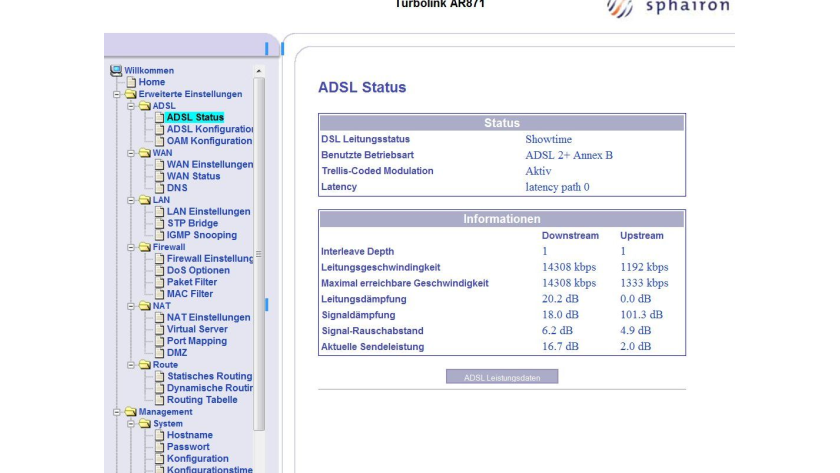Click the sidebar scrollbar up arrow

pyautogui.click(x=259, y=71)
